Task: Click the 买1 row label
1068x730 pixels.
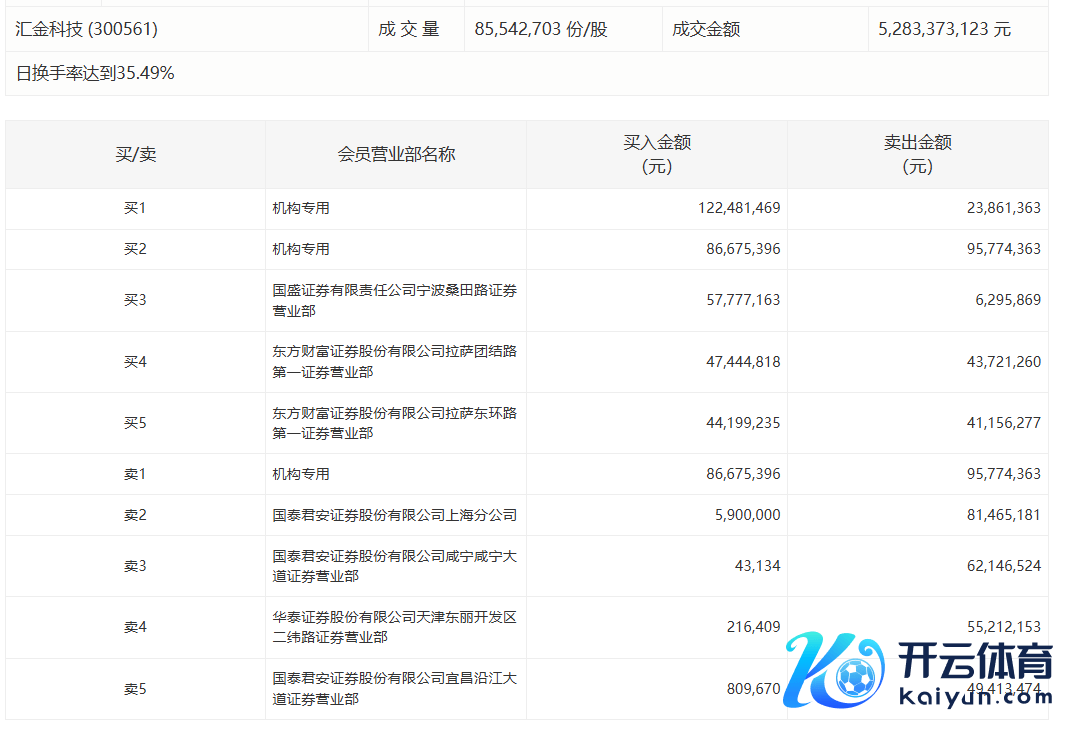Action: 135,209
